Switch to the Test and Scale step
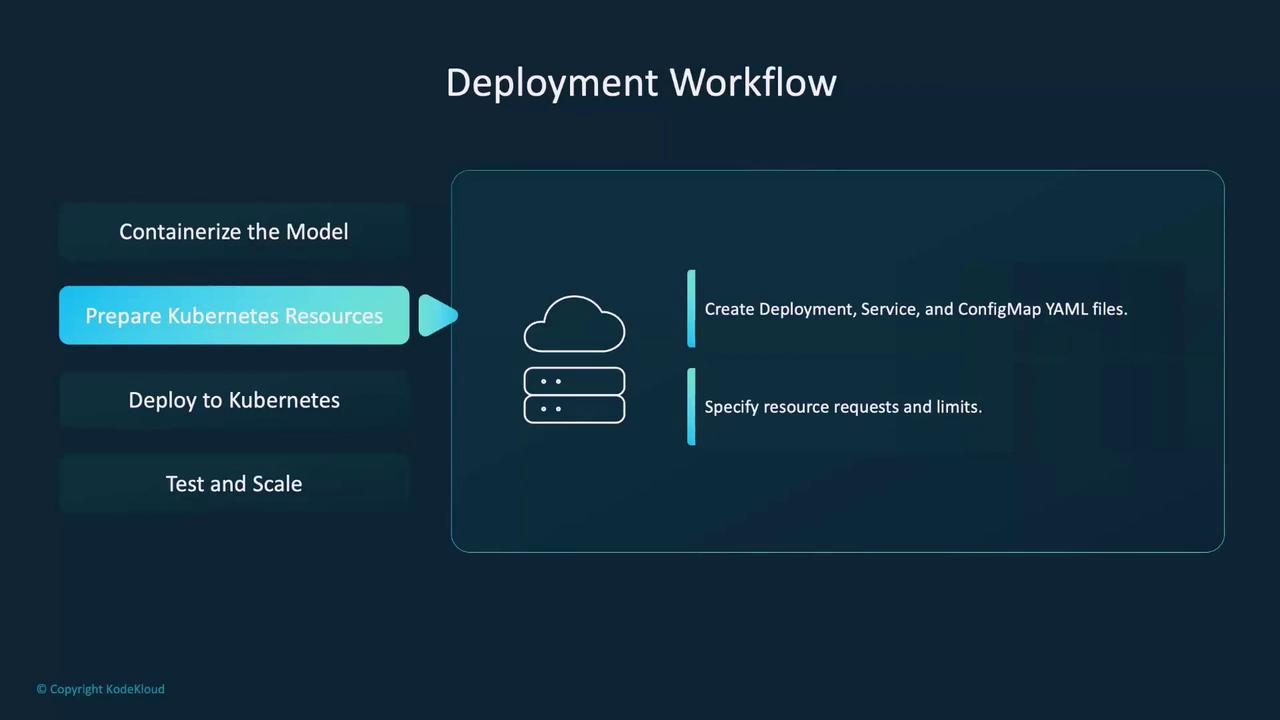Viewport: 1280px width, 720px height. [234, 484]
